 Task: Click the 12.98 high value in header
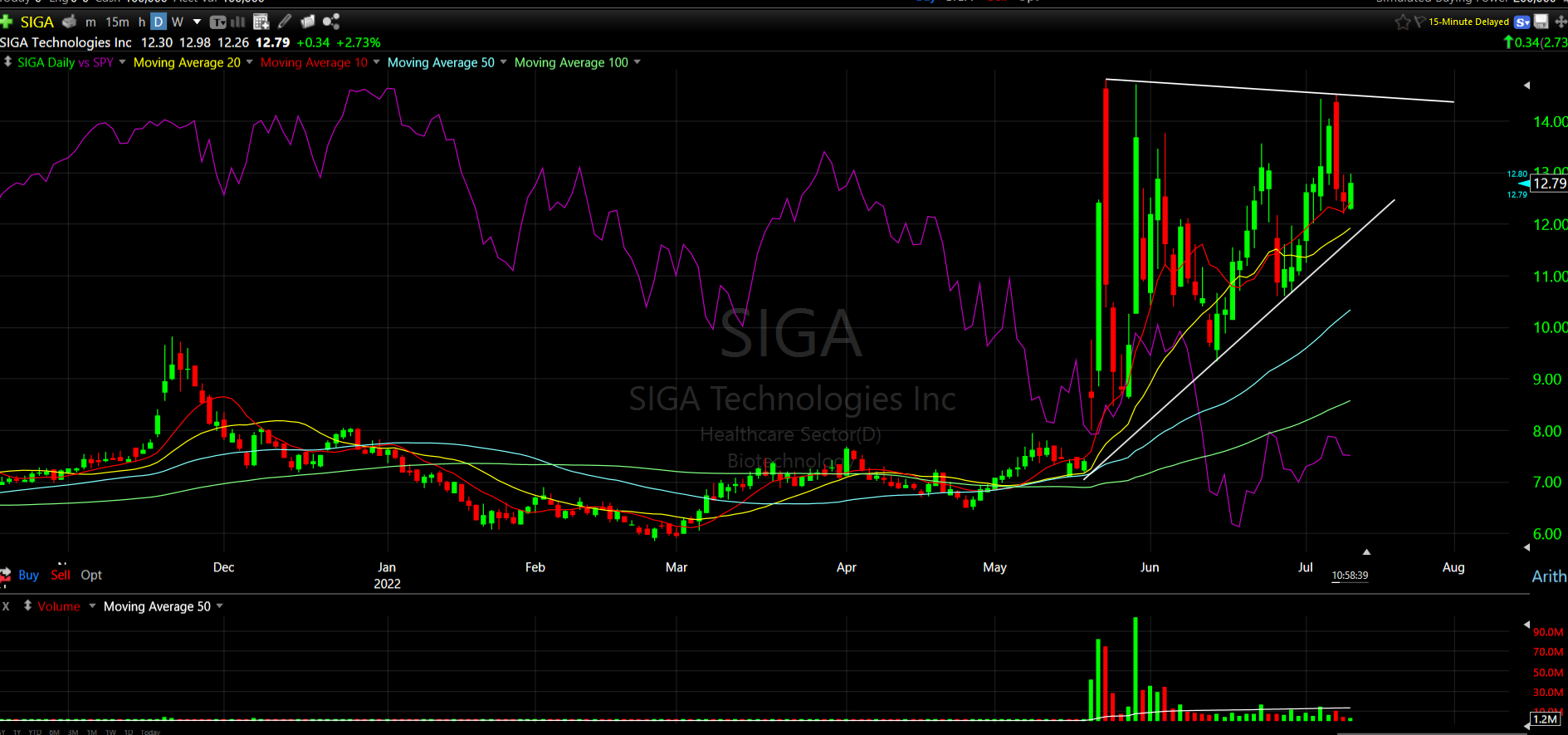pyautogui.click(x=195, y=42)
